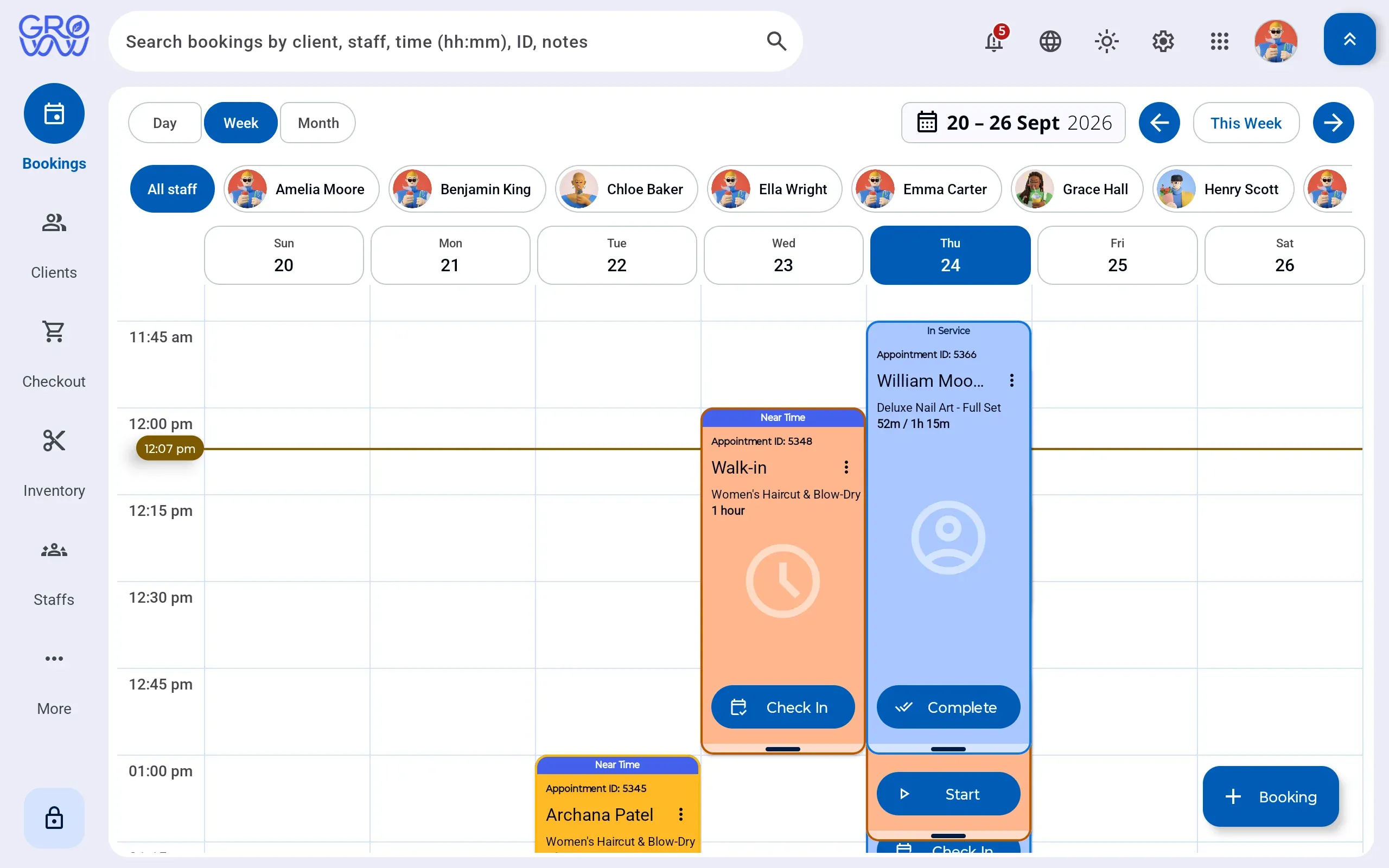This screenshot has width=1389, height=868.
Task: Switch to Week view
Action: [x=240, y=122]
